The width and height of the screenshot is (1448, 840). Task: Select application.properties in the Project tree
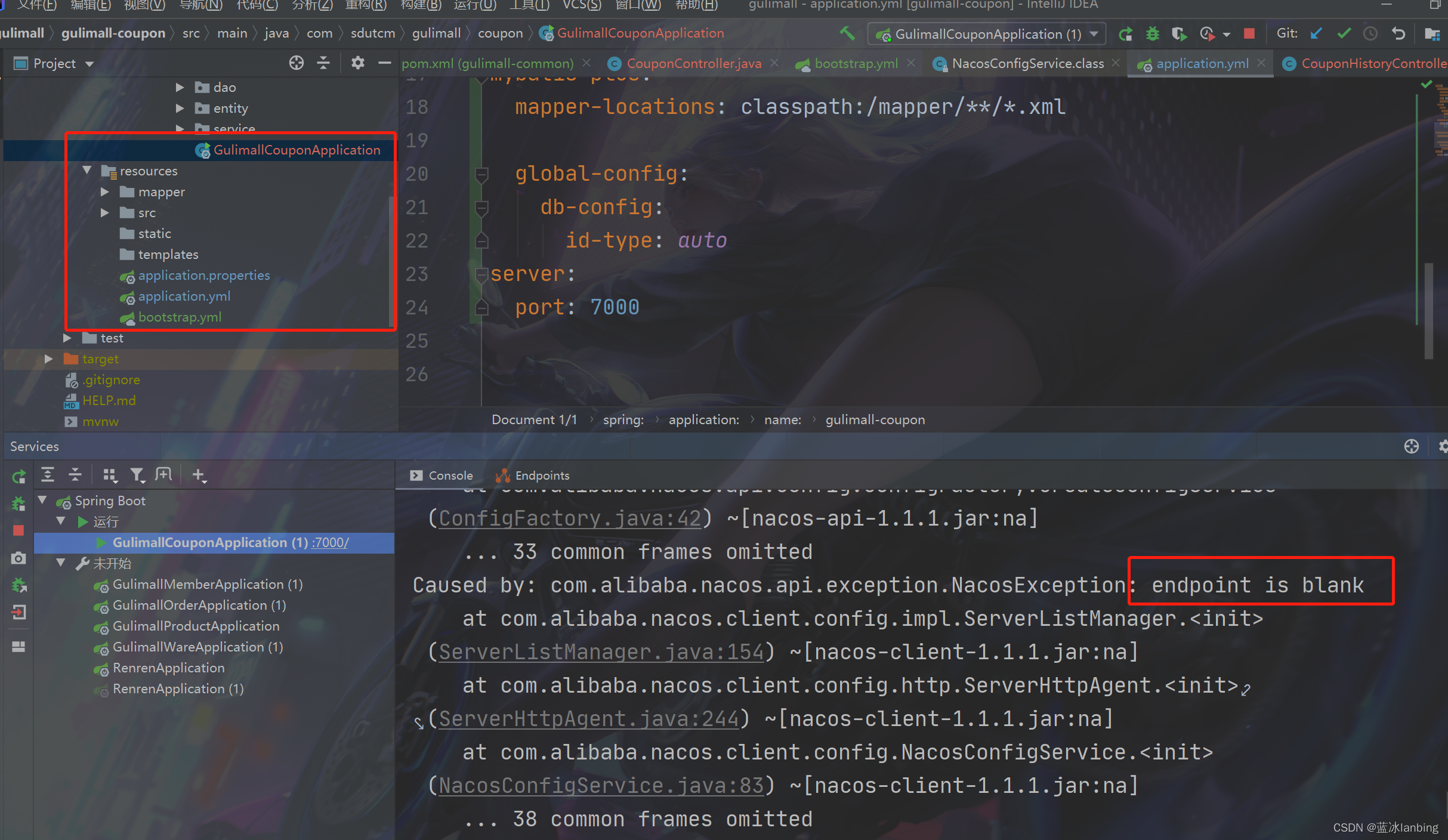pos(204,276)
